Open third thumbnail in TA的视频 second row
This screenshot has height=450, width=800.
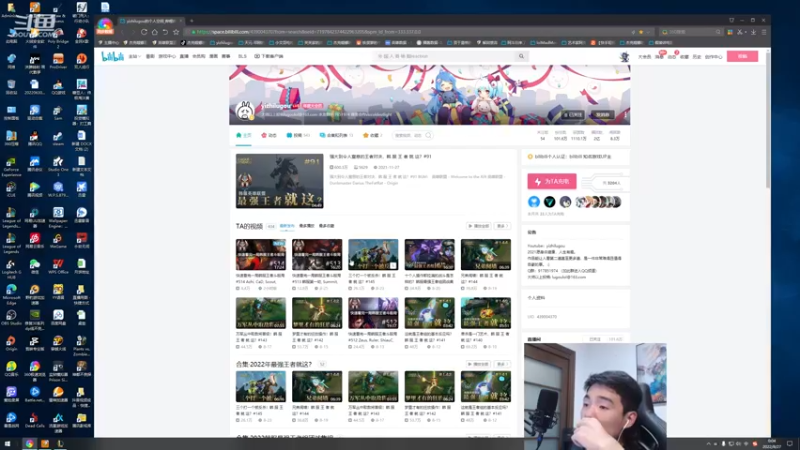(x=373, y=313)
